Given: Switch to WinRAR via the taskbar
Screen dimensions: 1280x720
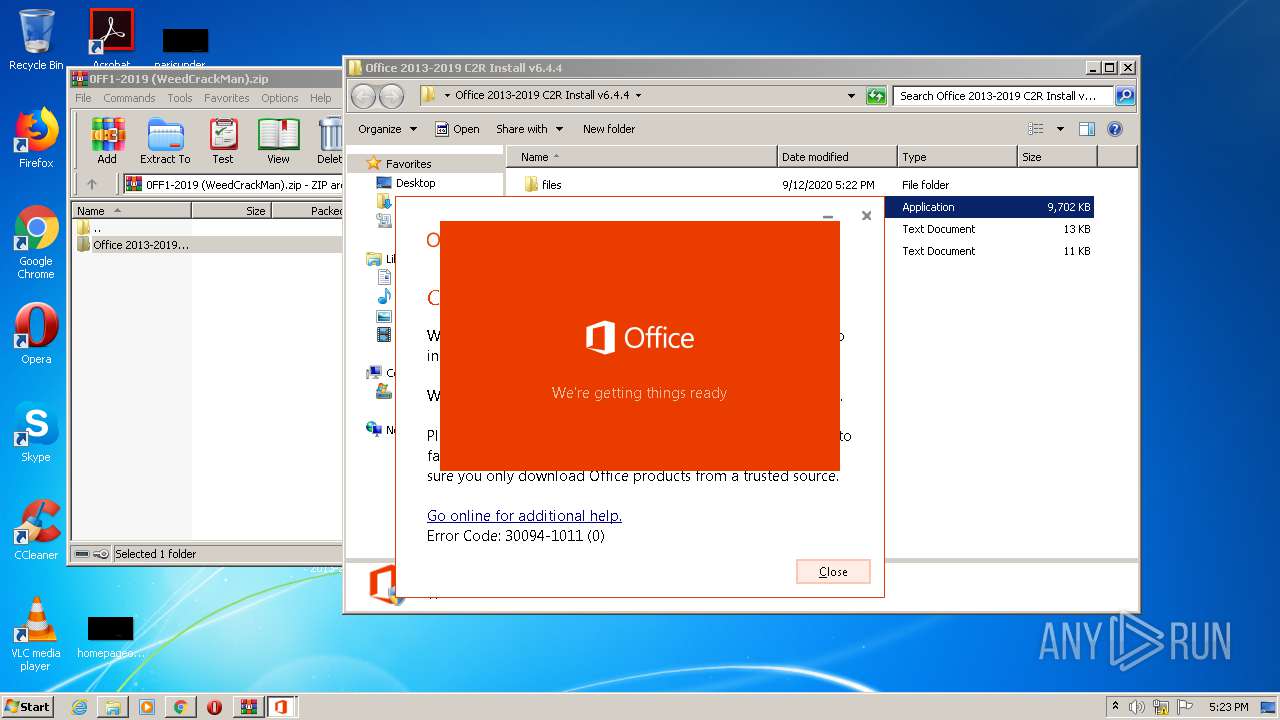Looking at the screenshot, I should click(249, 707).
